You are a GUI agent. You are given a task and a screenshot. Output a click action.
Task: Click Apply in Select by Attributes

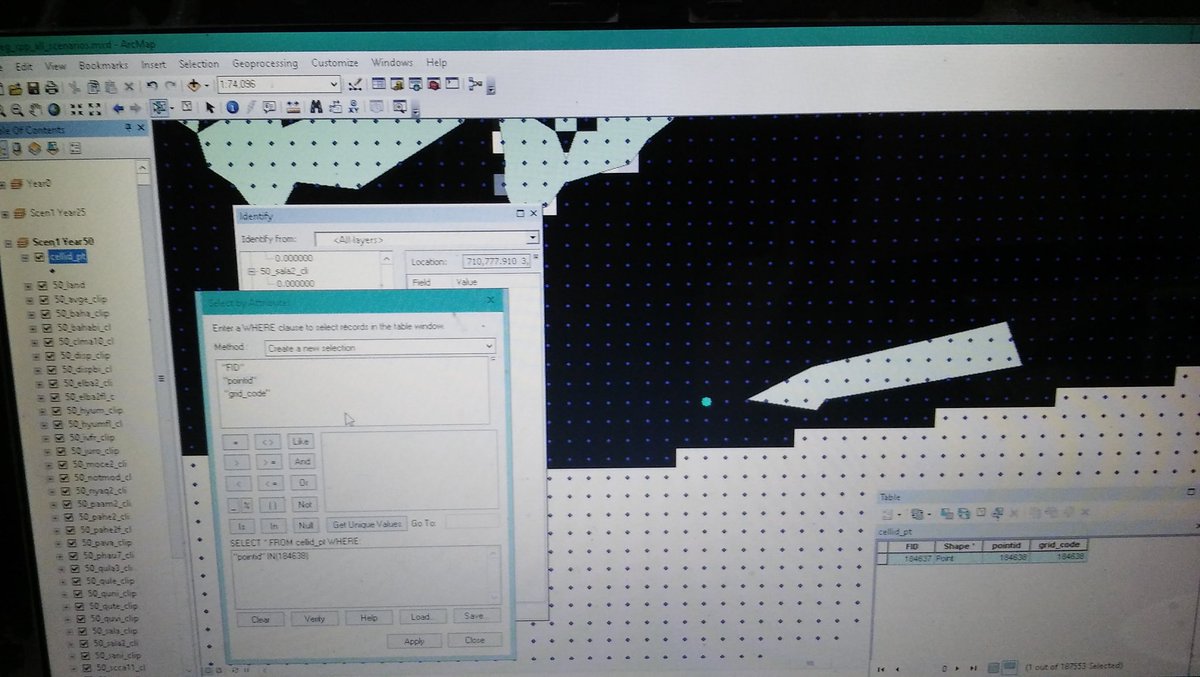(x=415, y=641)
